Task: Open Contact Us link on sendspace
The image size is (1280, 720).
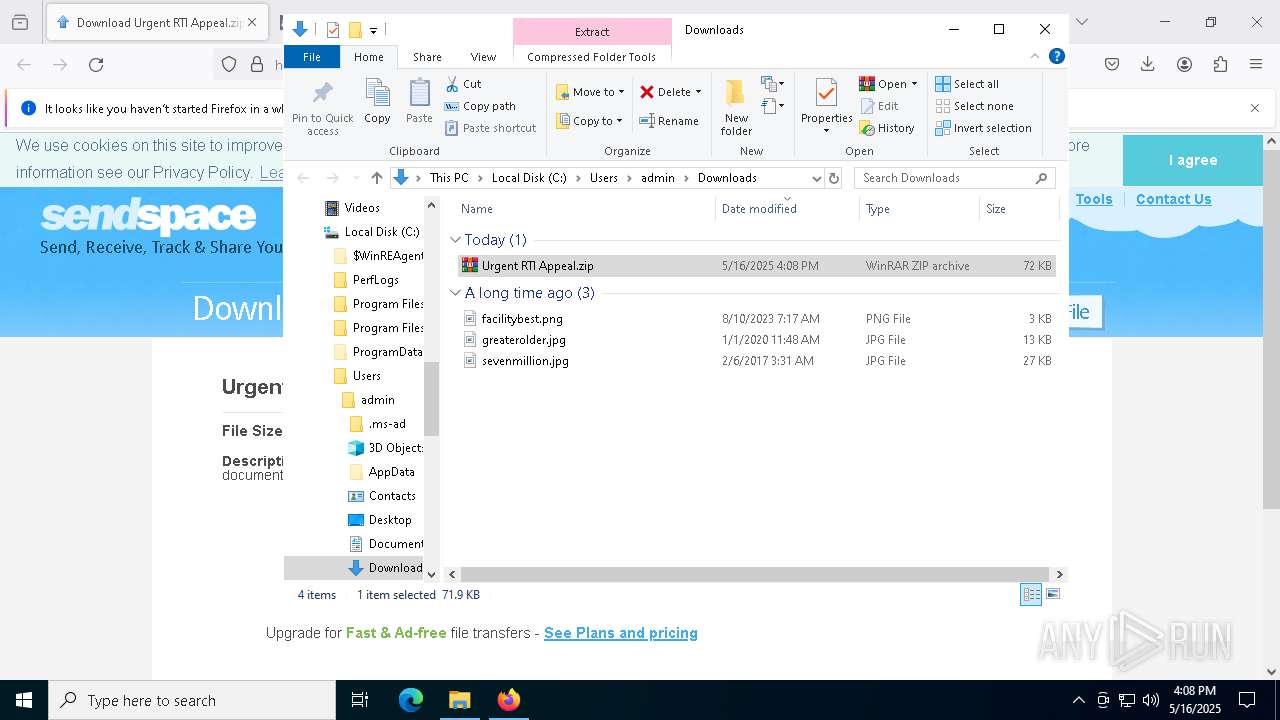Action: 1173,199
